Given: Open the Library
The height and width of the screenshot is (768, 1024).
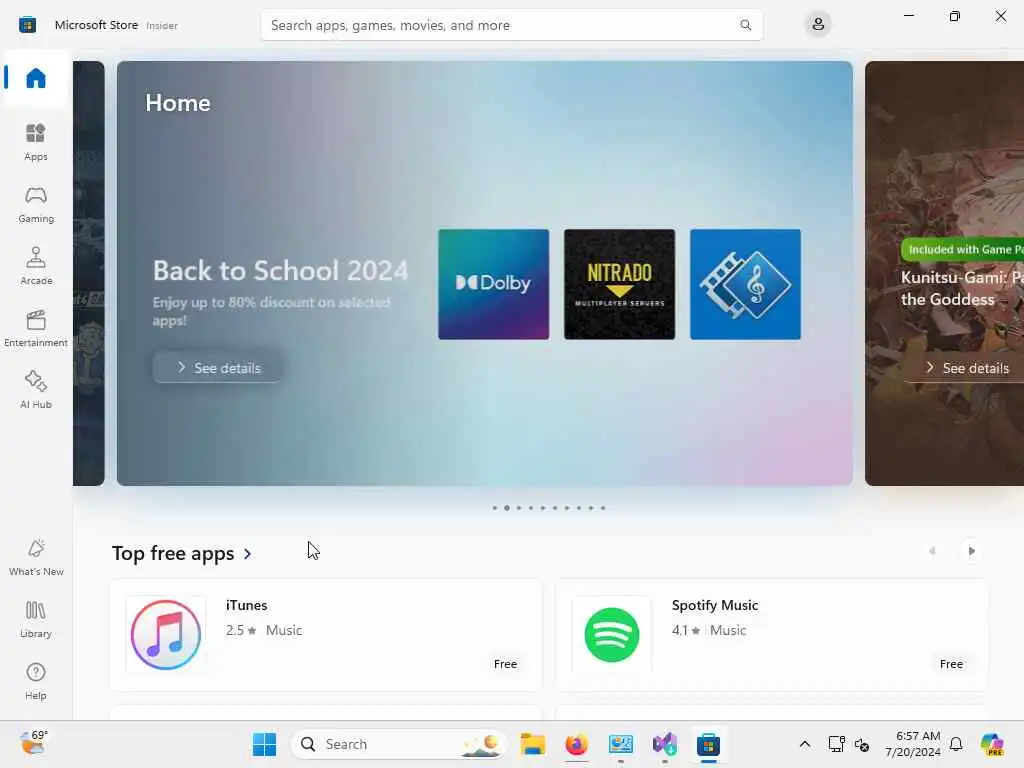Looking at the screenshot, I should [x=36, y=620].
